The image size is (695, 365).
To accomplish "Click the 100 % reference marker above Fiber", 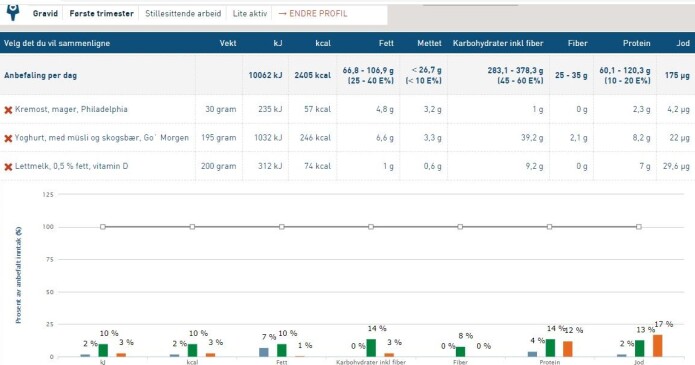I will (x=460, y=227).
